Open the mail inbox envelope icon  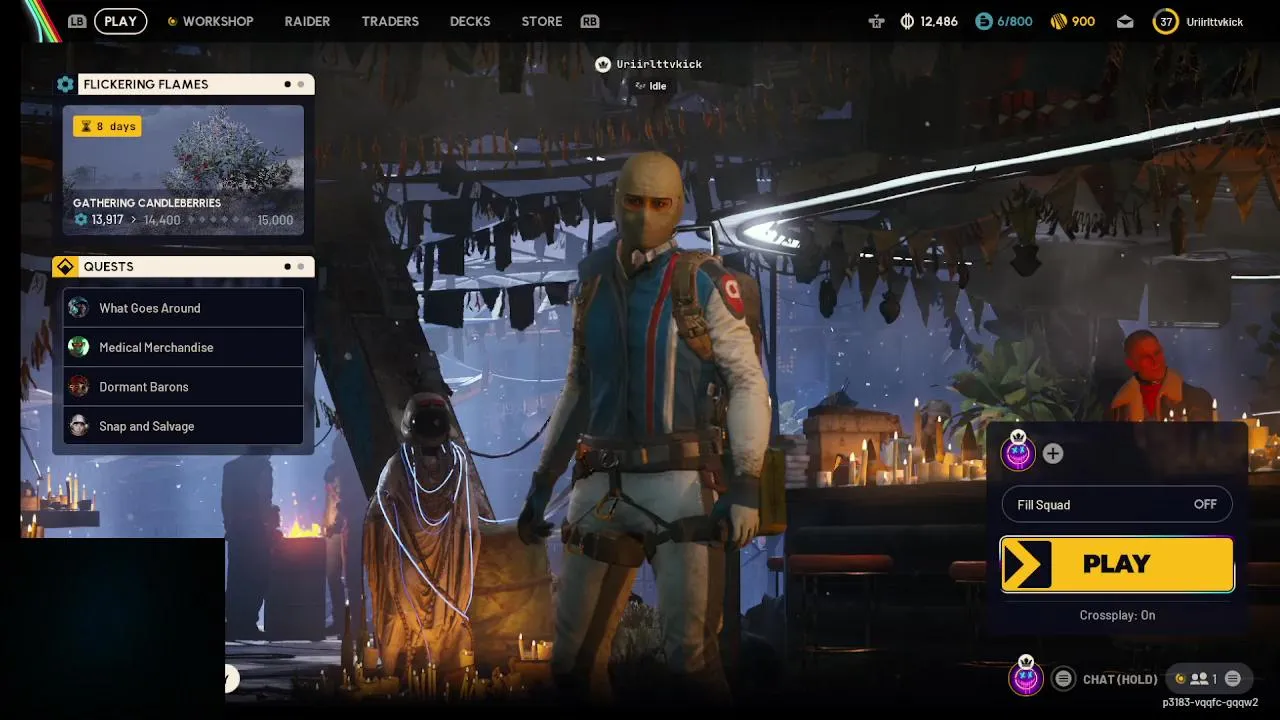[x=1125, y=21]
